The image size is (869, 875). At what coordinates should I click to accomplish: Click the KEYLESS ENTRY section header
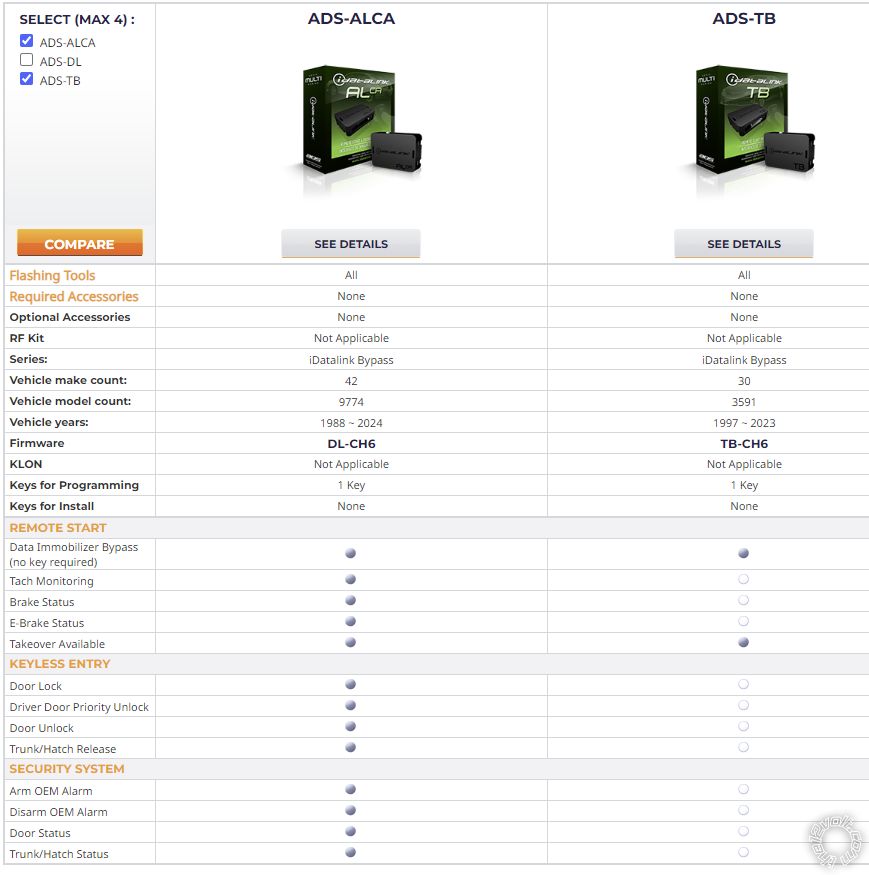[x=60, y=664]
